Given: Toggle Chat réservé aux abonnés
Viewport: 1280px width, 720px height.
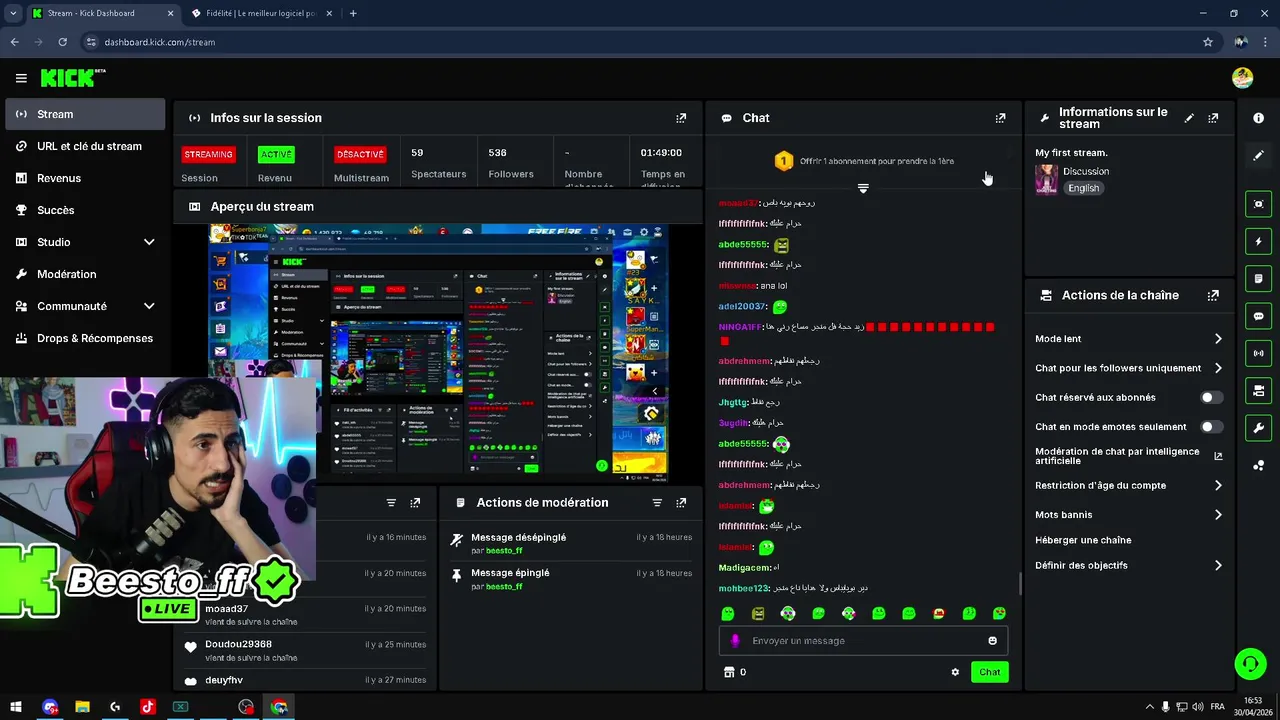Looking at the screenshot, I should coord(1211,397).
